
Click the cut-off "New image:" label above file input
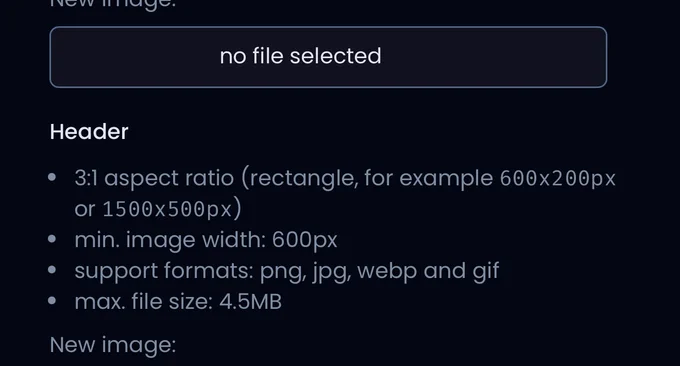point(113,4)
